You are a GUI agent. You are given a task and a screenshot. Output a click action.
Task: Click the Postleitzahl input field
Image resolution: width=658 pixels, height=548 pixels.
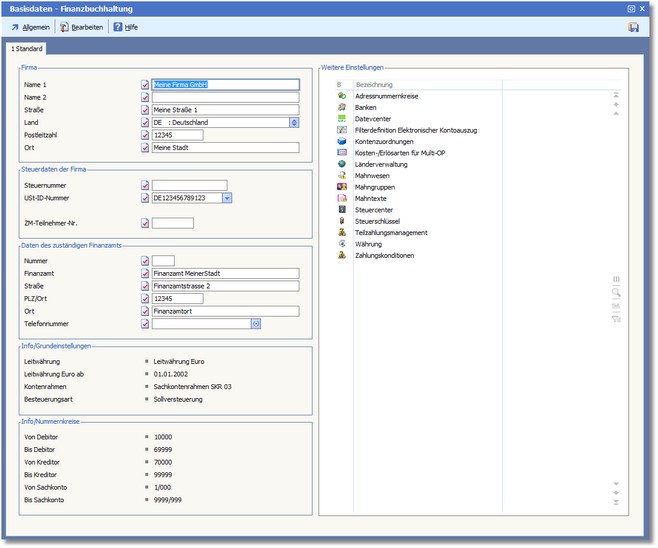click(178, 135)
